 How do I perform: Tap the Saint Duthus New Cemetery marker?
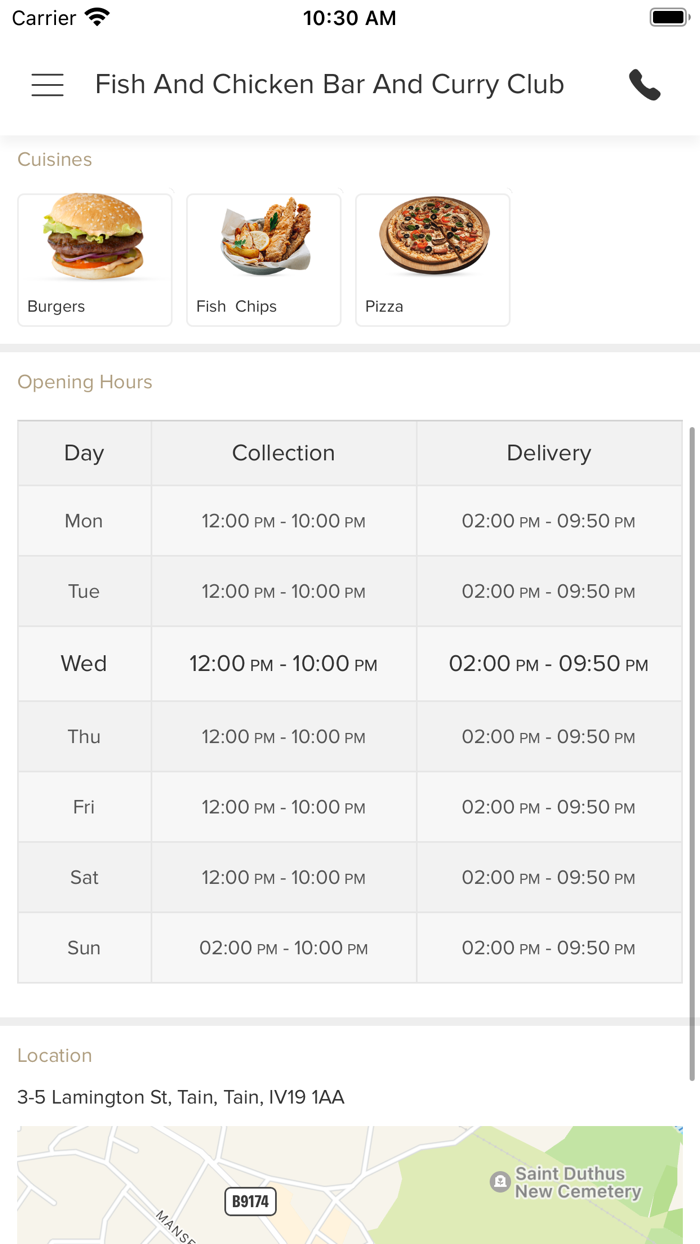(500, 1182)
